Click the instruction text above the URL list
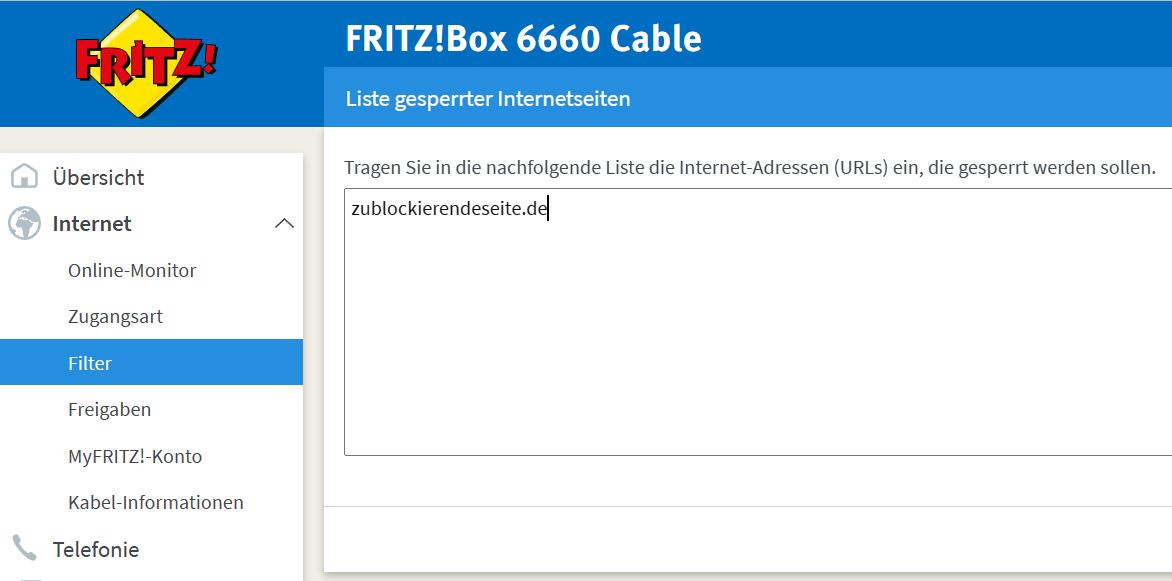Image resolution: width=1172 pixels, height=581 pixels. tap(749, 167)
